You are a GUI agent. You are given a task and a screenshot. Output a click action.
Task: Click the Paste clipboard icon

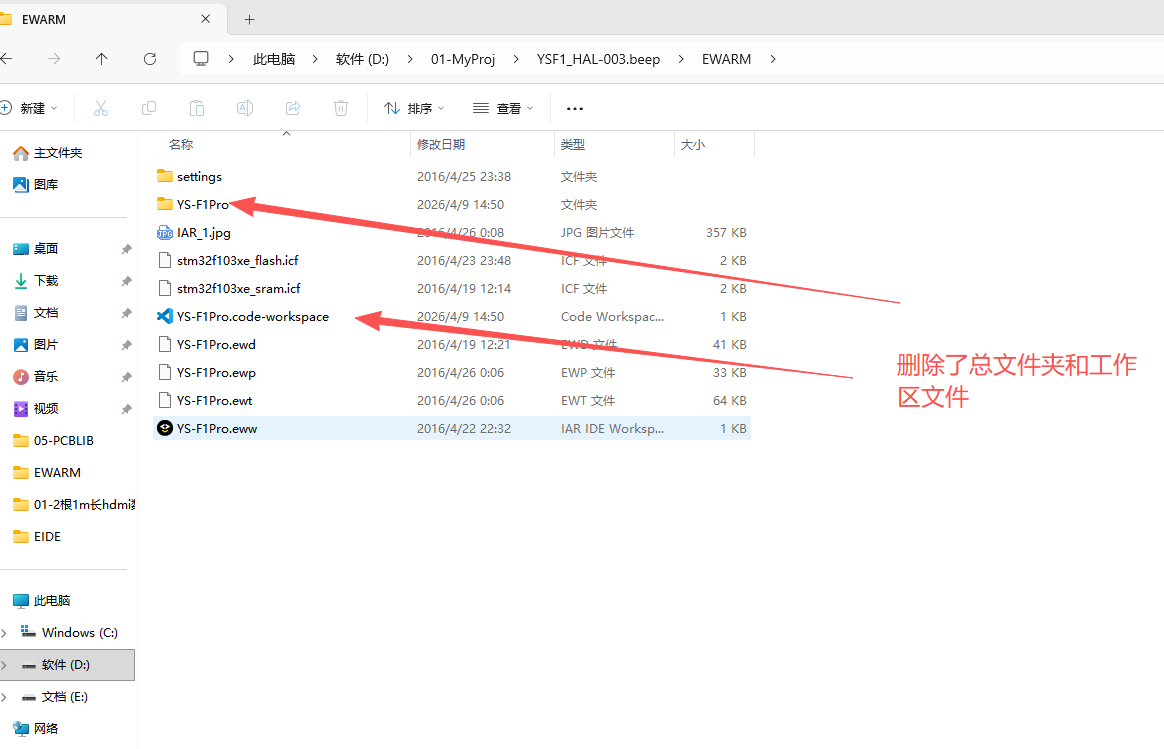tap(197, 108)
